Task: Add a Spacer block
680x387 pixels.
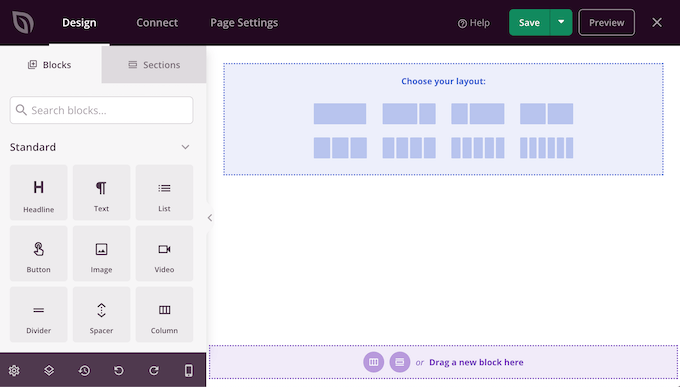Action: (x=101, y=315)
